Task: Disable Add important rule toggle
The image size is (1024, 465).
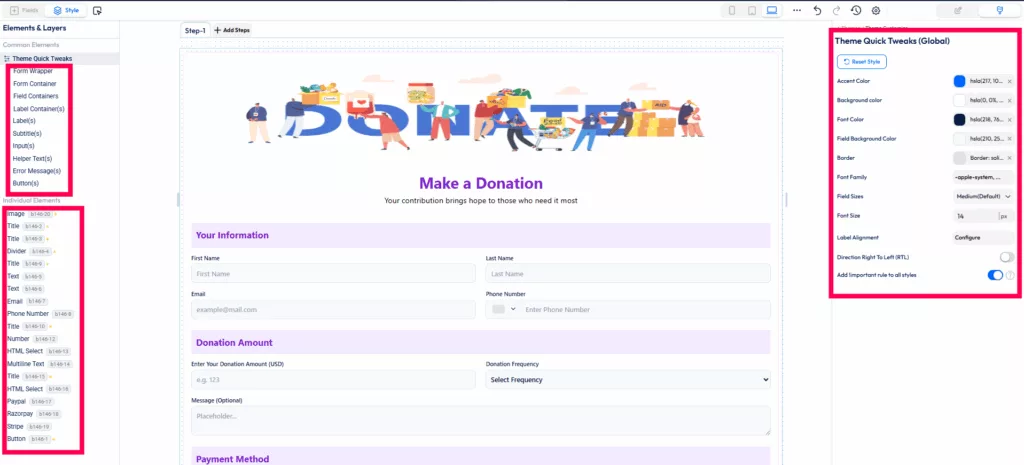Action: click(x=995, y=275)
